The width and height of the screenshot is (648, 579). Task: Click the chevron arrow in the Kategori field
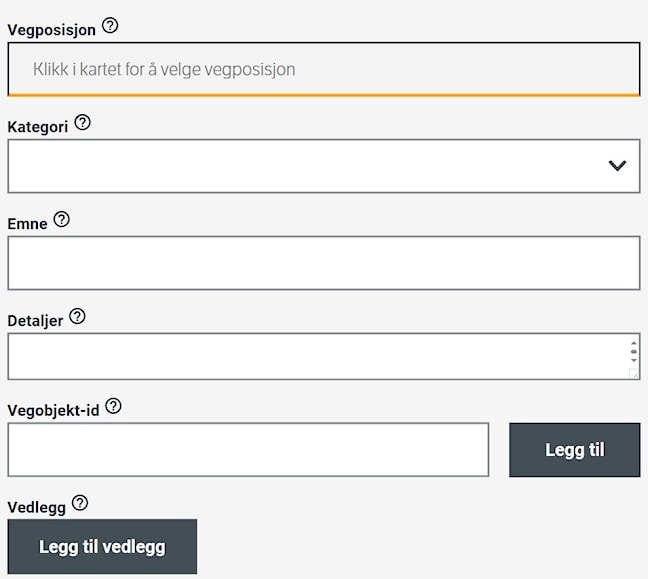click(617, 166)
